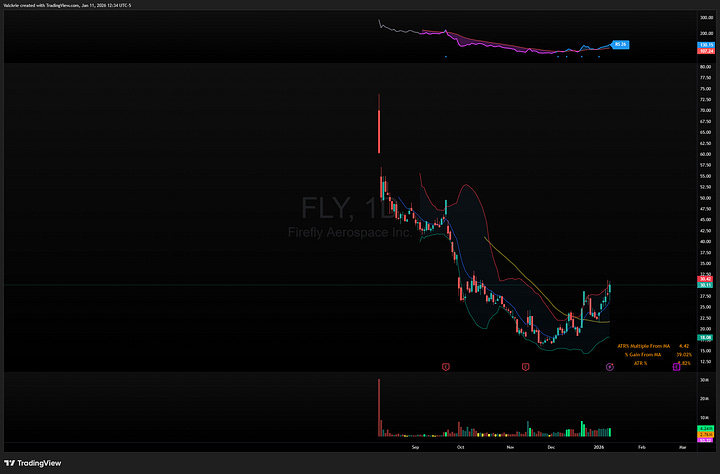
Task: Click the Nov label on time axis
Action: tap(510, 447)
